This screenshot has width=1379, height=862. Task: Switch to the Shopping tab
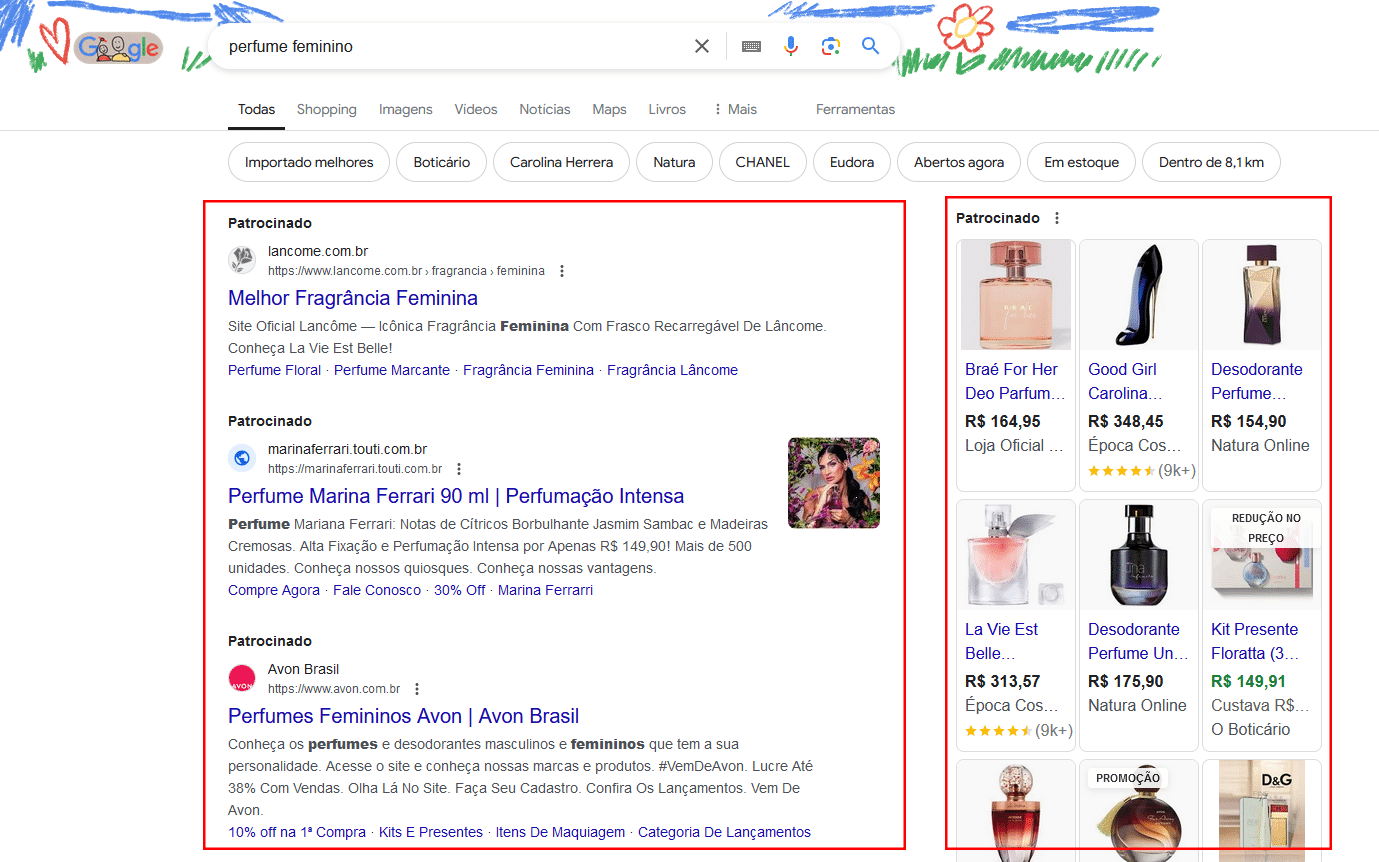tap(327, 109)
